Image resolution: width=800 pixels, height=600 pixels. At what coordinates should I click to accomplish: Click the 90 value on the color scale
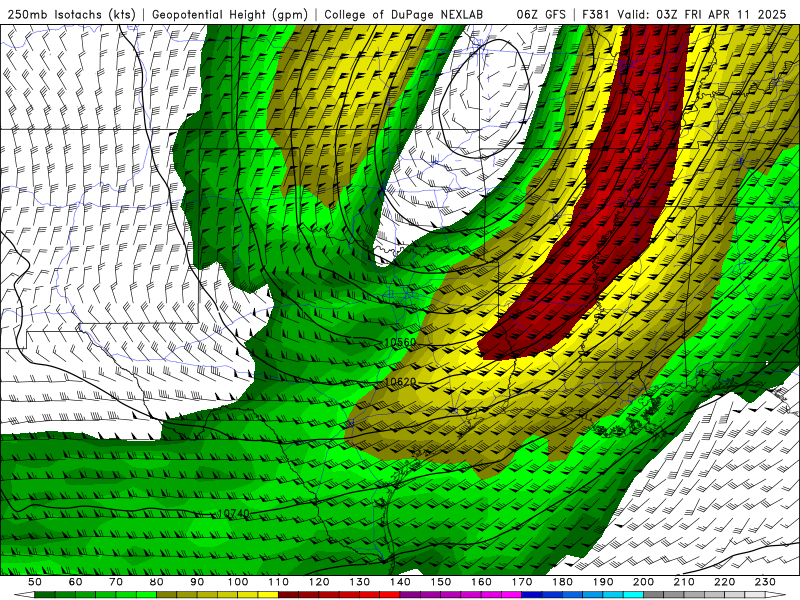click(x=197, y=582)
